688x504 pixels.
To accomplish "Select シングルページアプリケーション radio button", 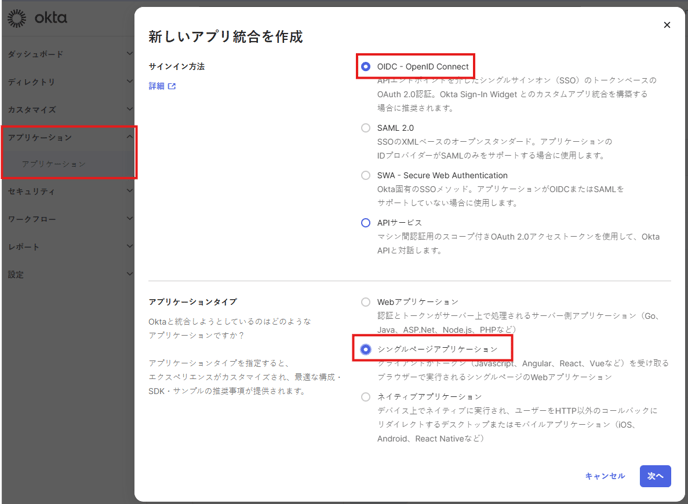I will pyautogui.click(x=366, y=349).
